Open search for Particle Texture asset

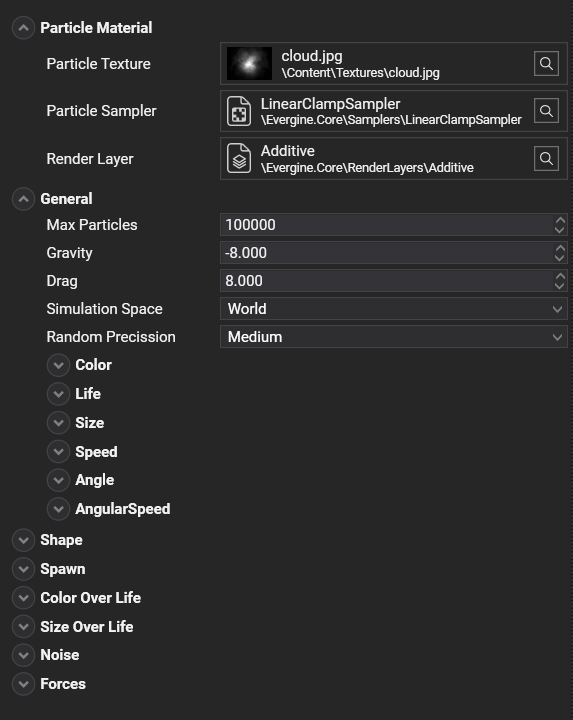coord(546,63)
